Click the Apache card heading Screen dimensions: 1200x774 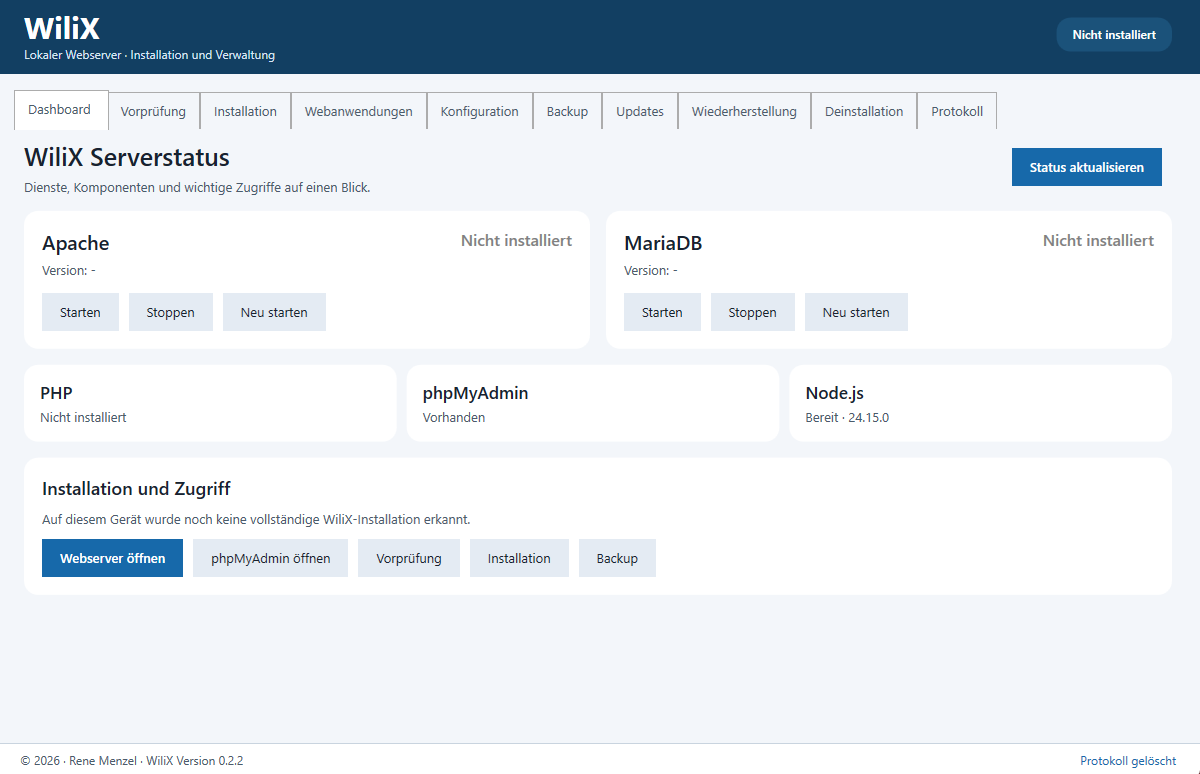pyautogui.click(x=76, y=243)
